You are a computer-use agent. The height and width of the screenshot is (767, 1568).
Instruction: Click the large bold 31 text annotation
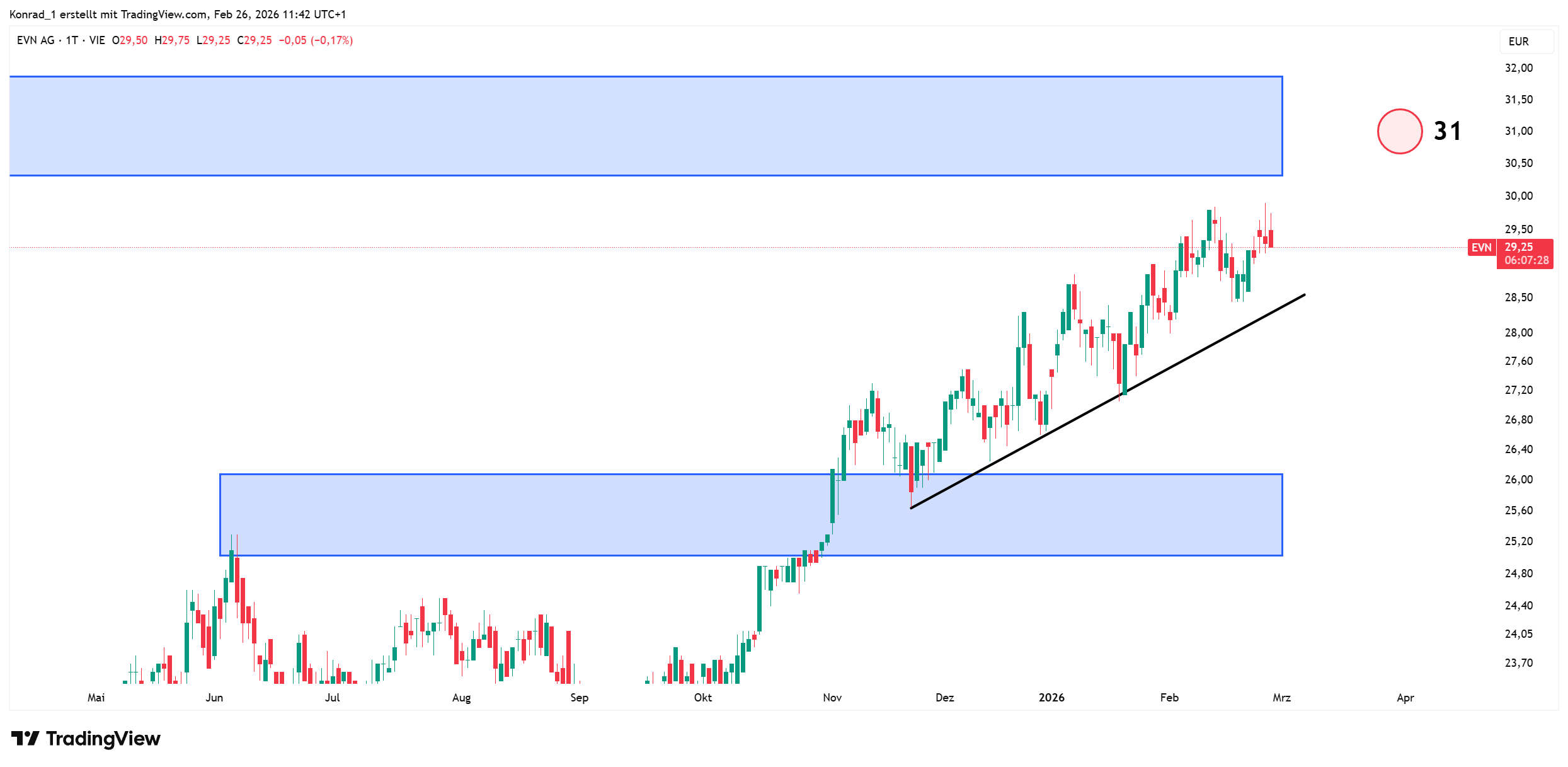tap(1447, 131)
